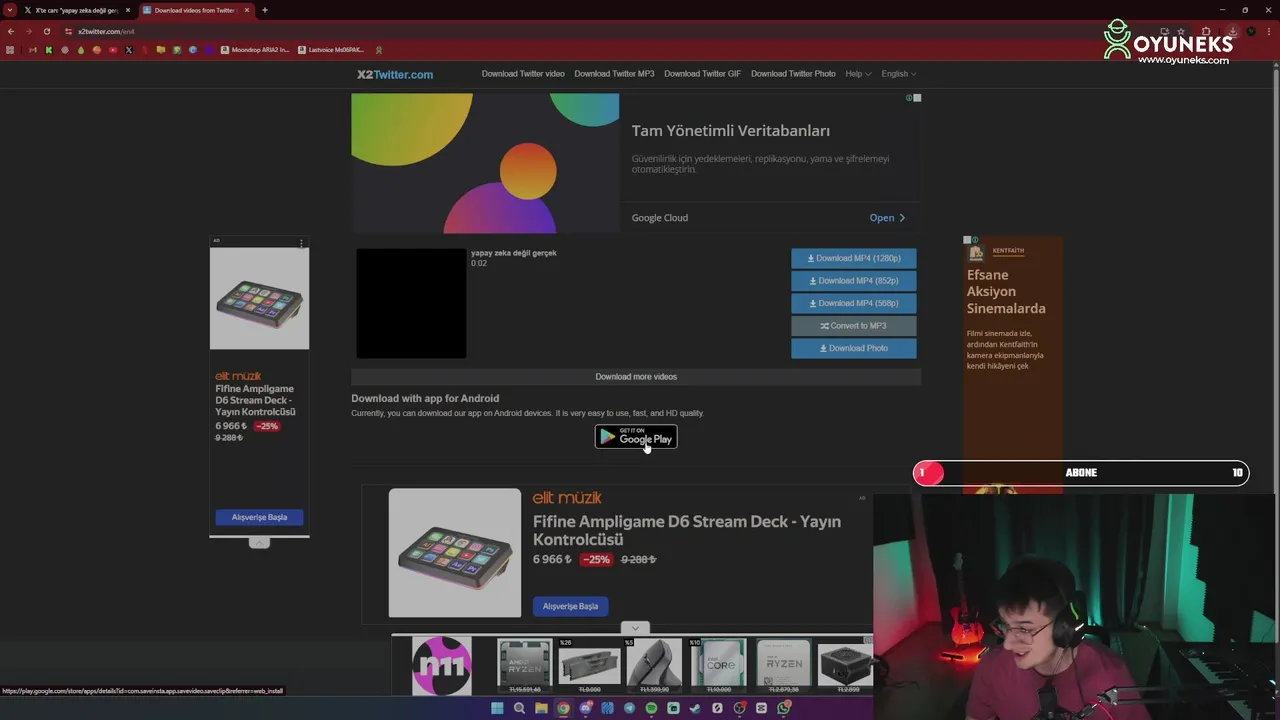Open the Lastvoice bookmark

tap(332, 50)
